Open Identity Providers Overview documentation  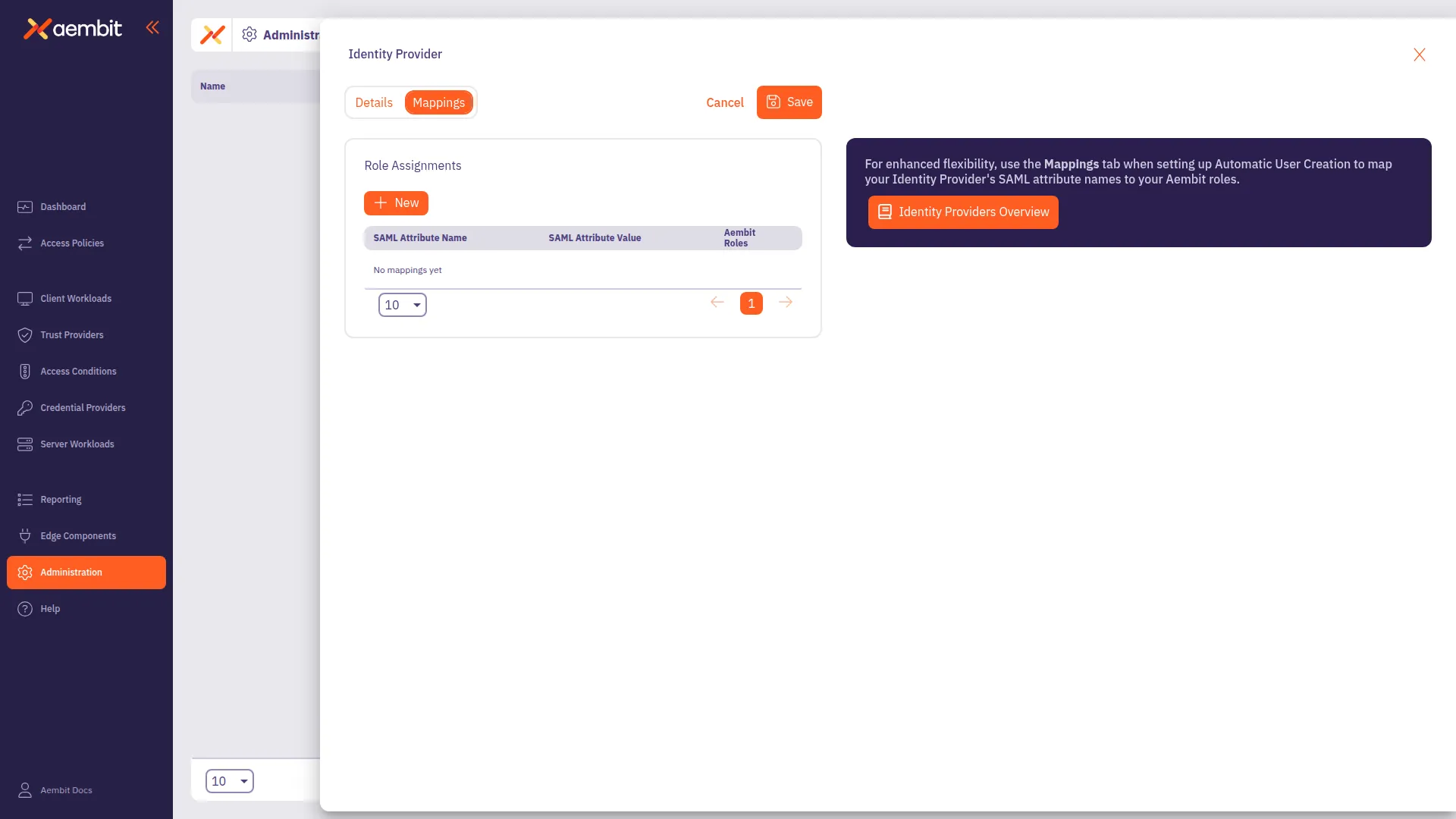pos(962,212)
